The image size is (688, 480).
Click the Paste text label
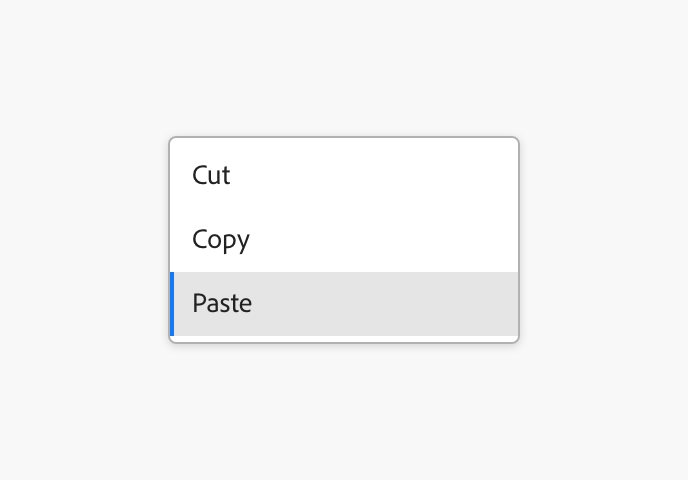[x=222, y=303]
